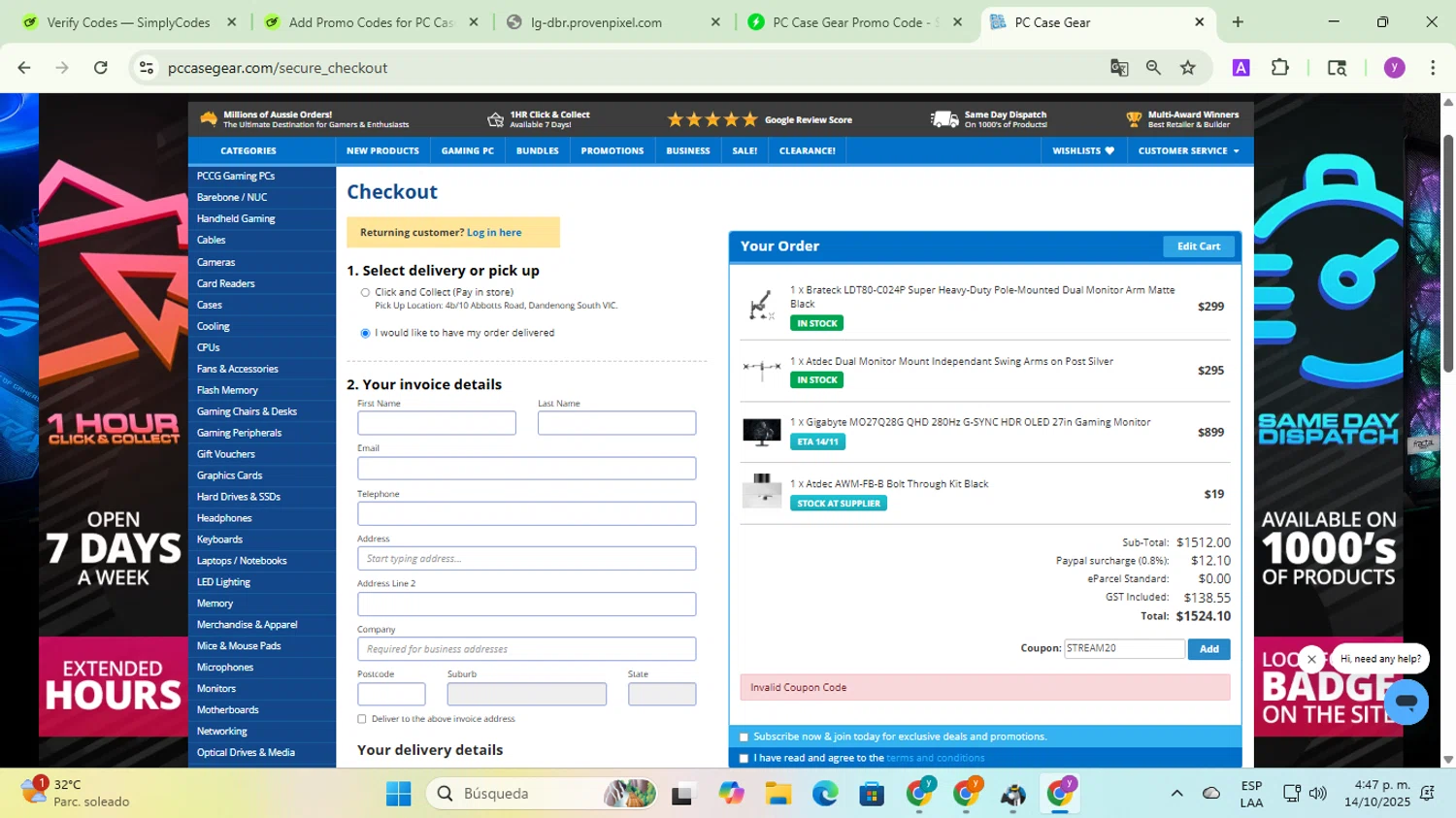The height and width of the screenshot is (818, 1456).
Task: Open the live chat bubble icon
Action: click(x=1406, y=701)
